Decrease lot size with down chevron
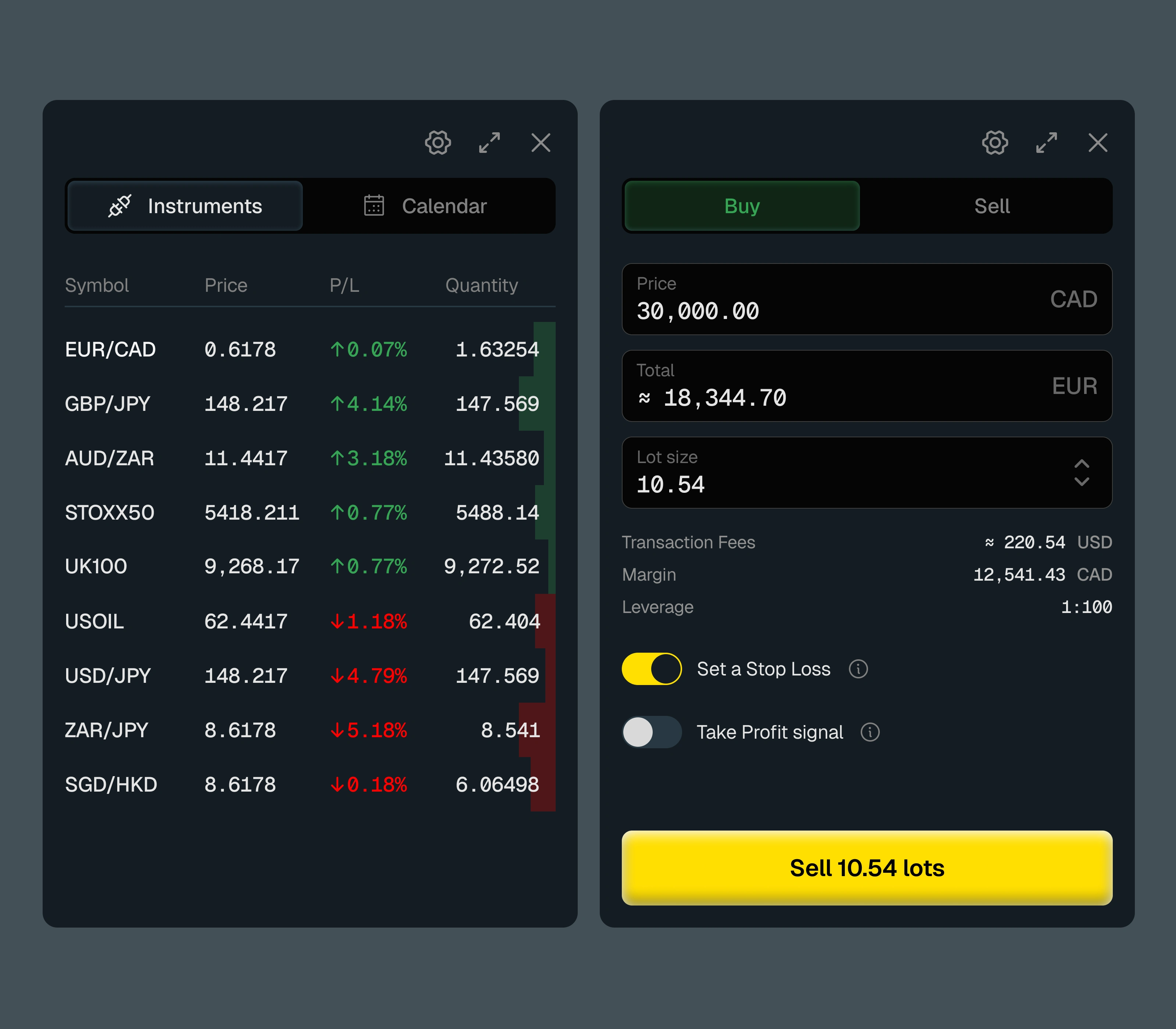Image resolution: width=1176 pixels, height=1029 pixels. click(x=1081, y=482)
